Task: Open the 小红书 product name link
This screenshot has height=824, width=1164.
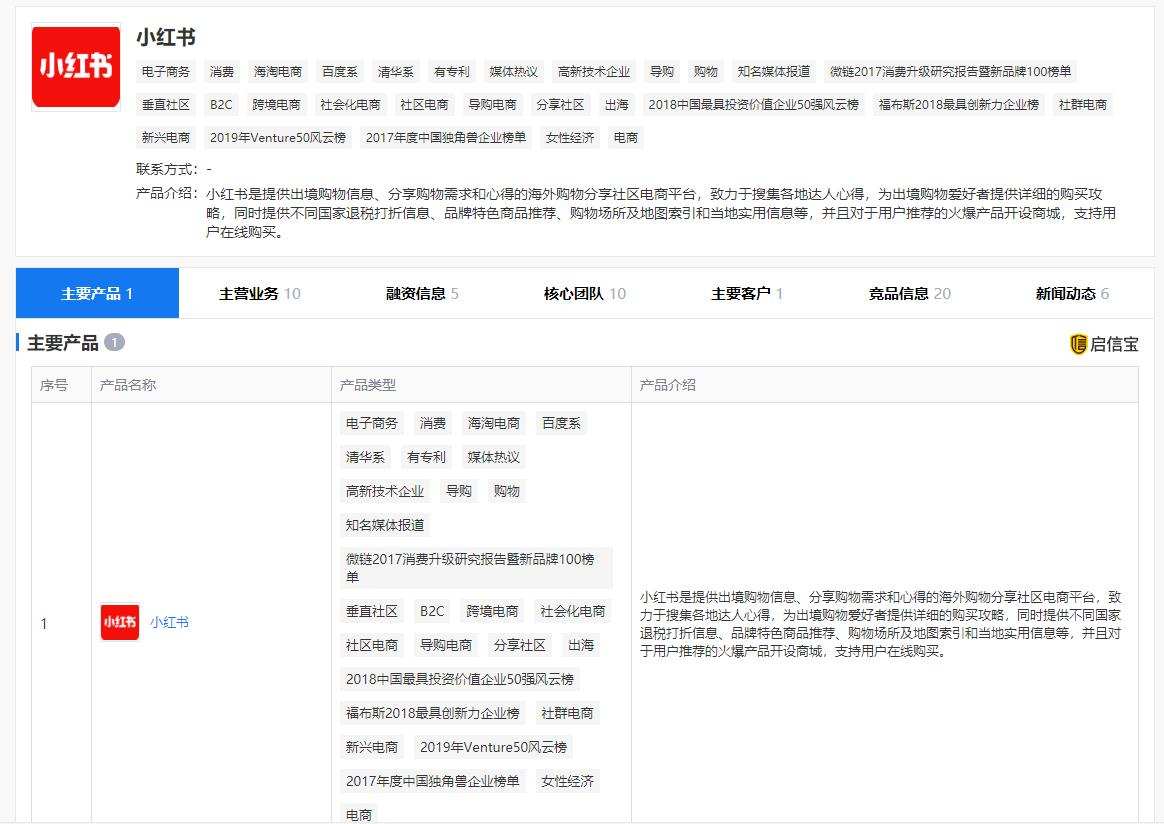Action: (x=169, y=622)
